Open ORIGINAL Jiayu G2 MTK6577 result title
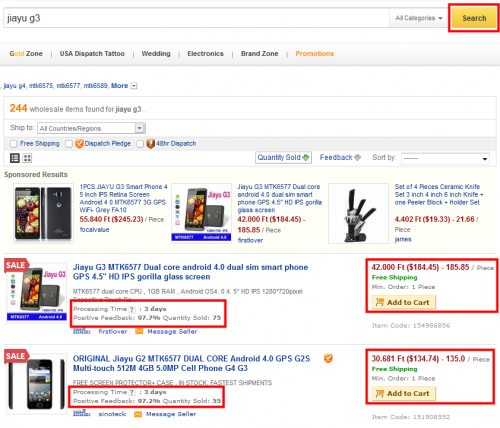Screen dimensions: 500x428 tap(191, 363)
